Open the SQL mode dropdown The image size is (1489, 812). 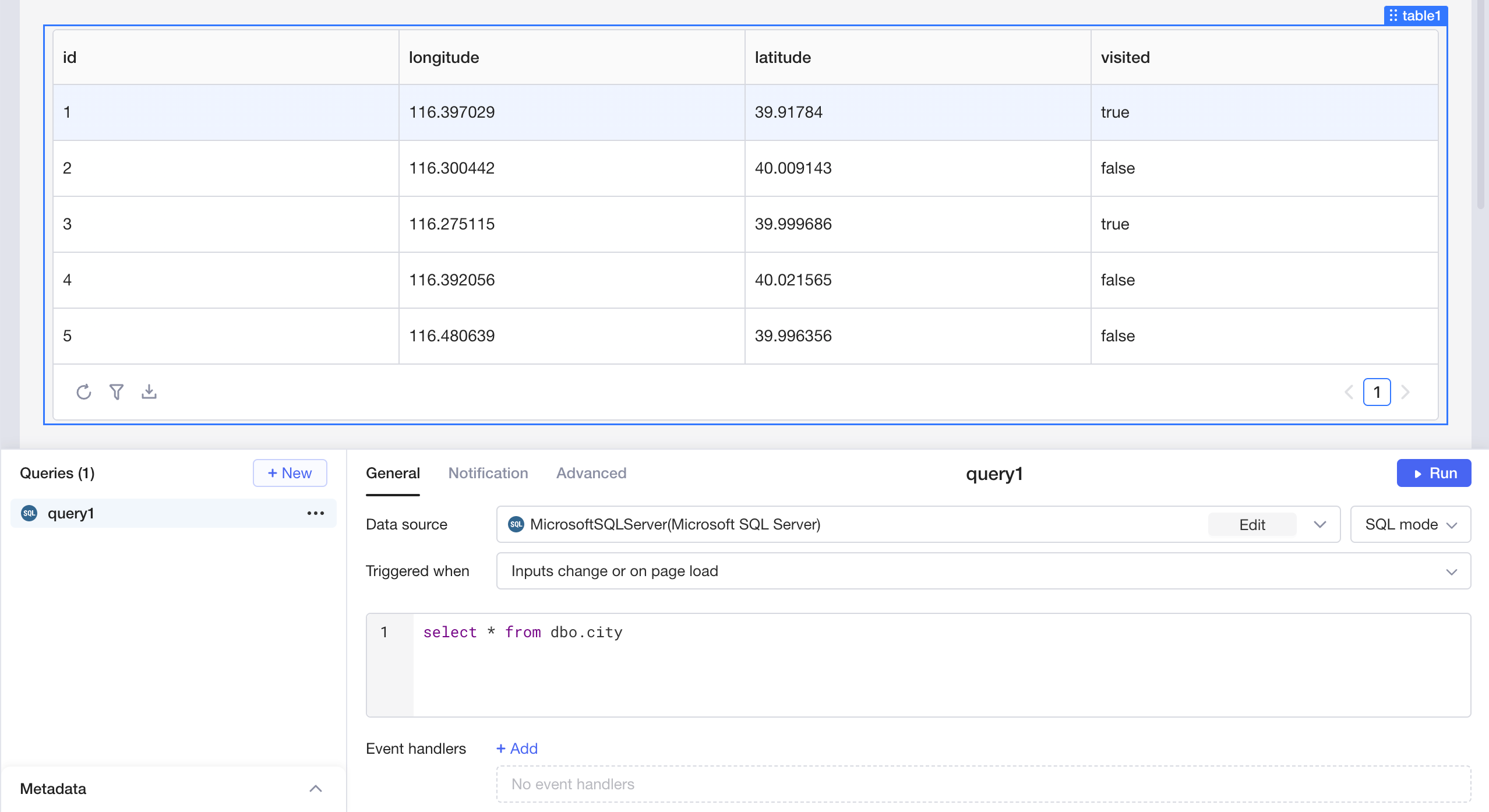point(1410,524)
